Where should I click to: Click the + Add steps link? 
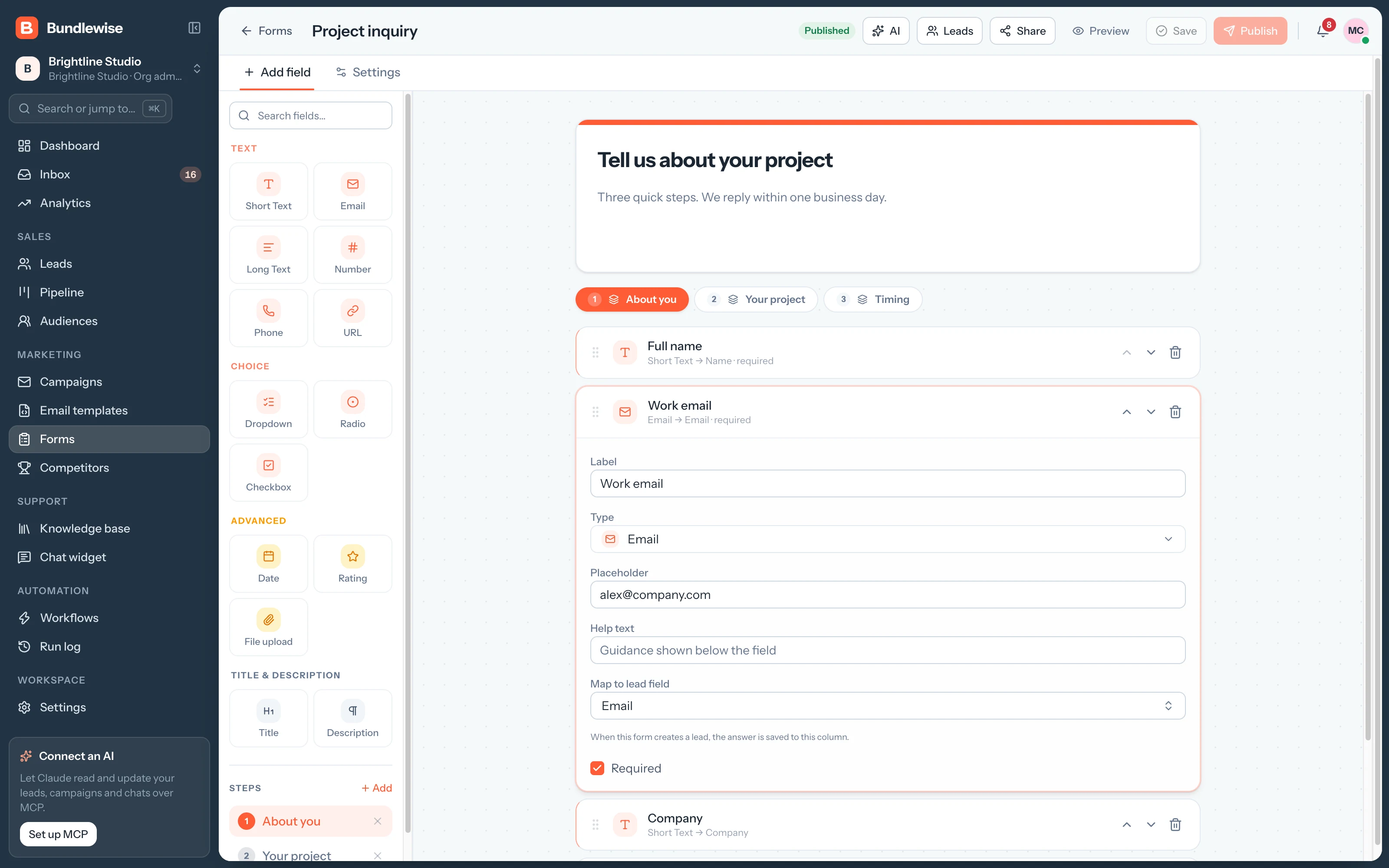pyautogui.click(x=376, y=788)
